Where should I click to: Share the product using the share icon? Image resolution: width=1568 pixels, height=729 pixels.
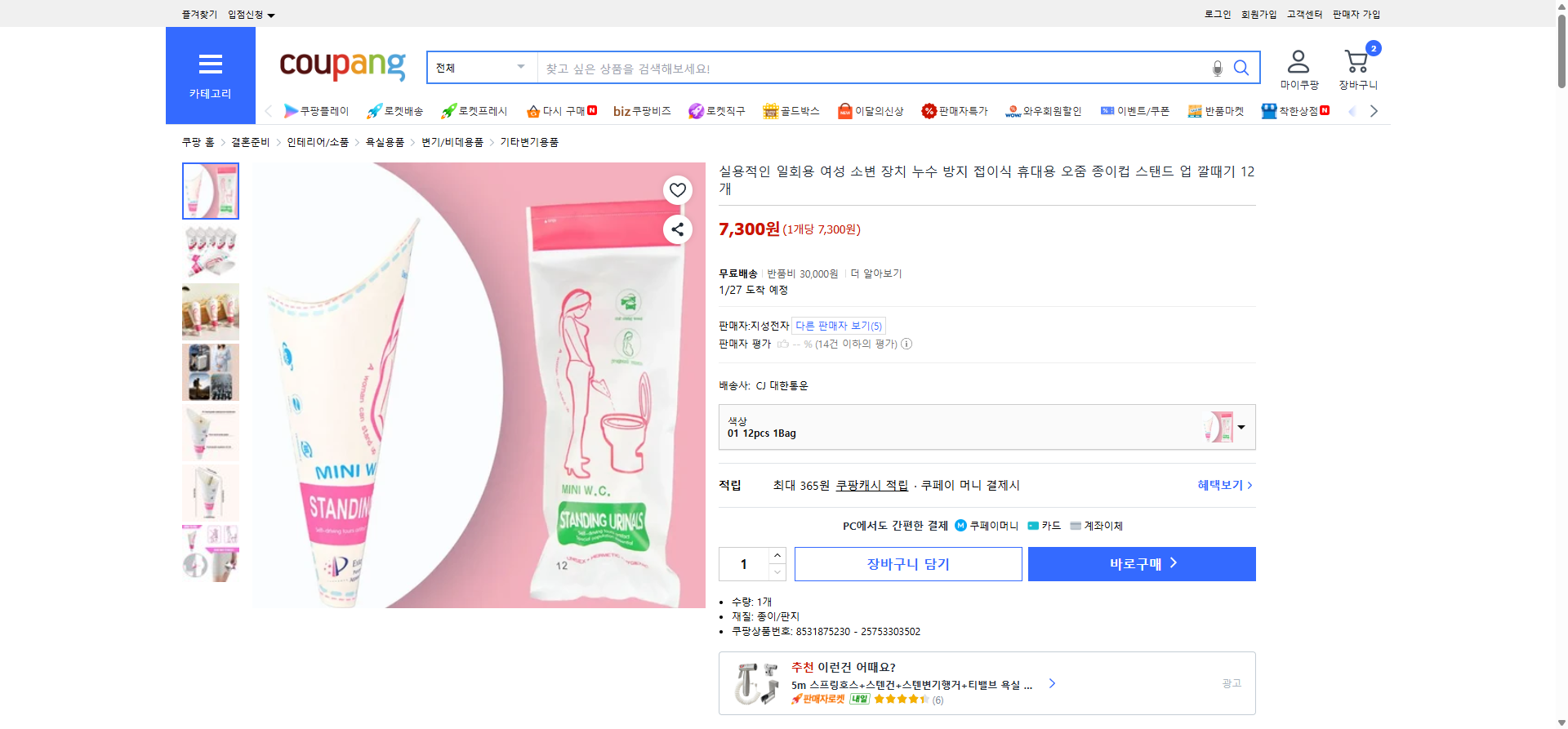tap(677, 229)
